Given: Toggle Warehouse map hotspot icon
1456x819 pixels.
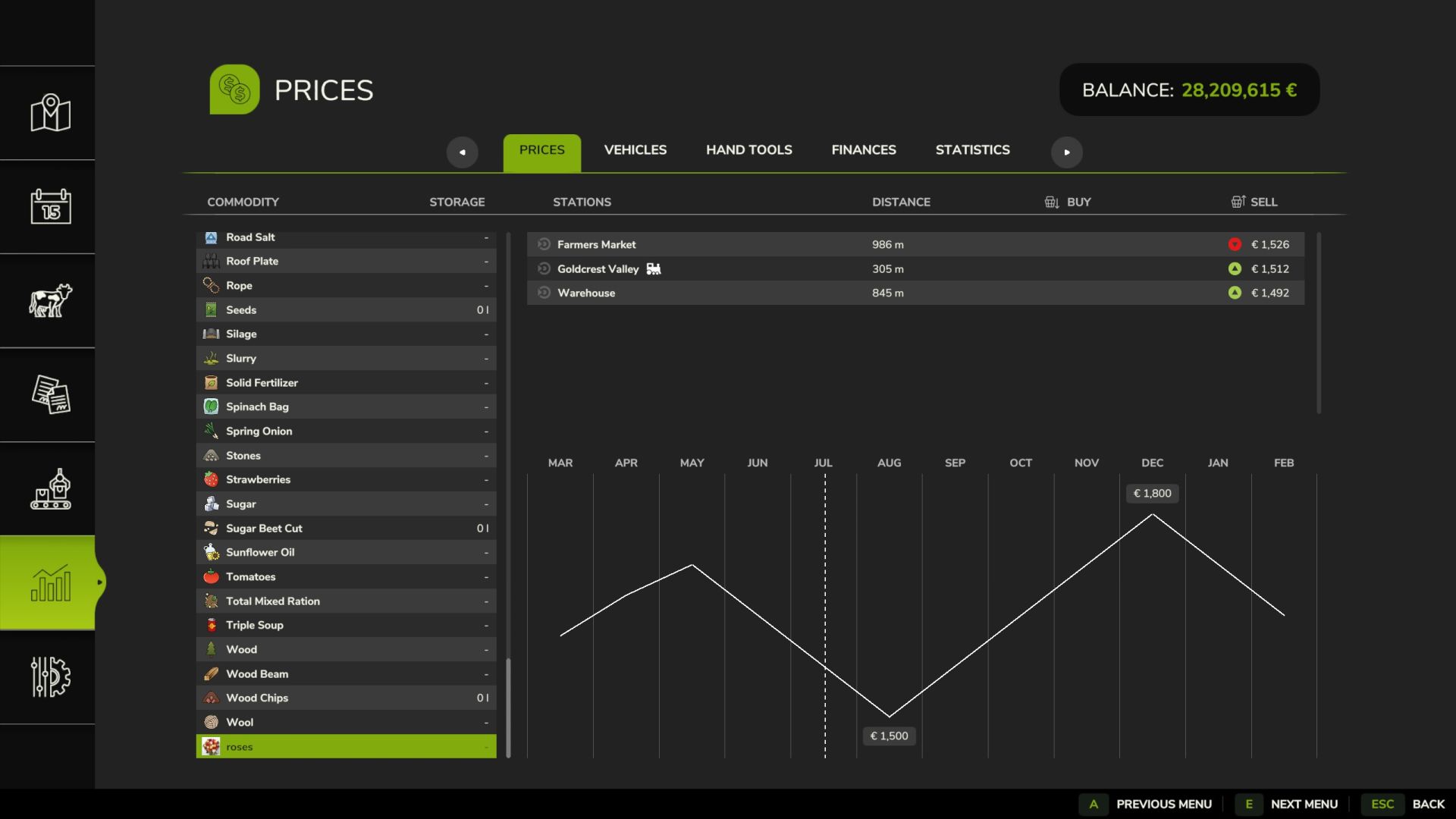Looking at the screenshot, I should (x=544, y=293).
